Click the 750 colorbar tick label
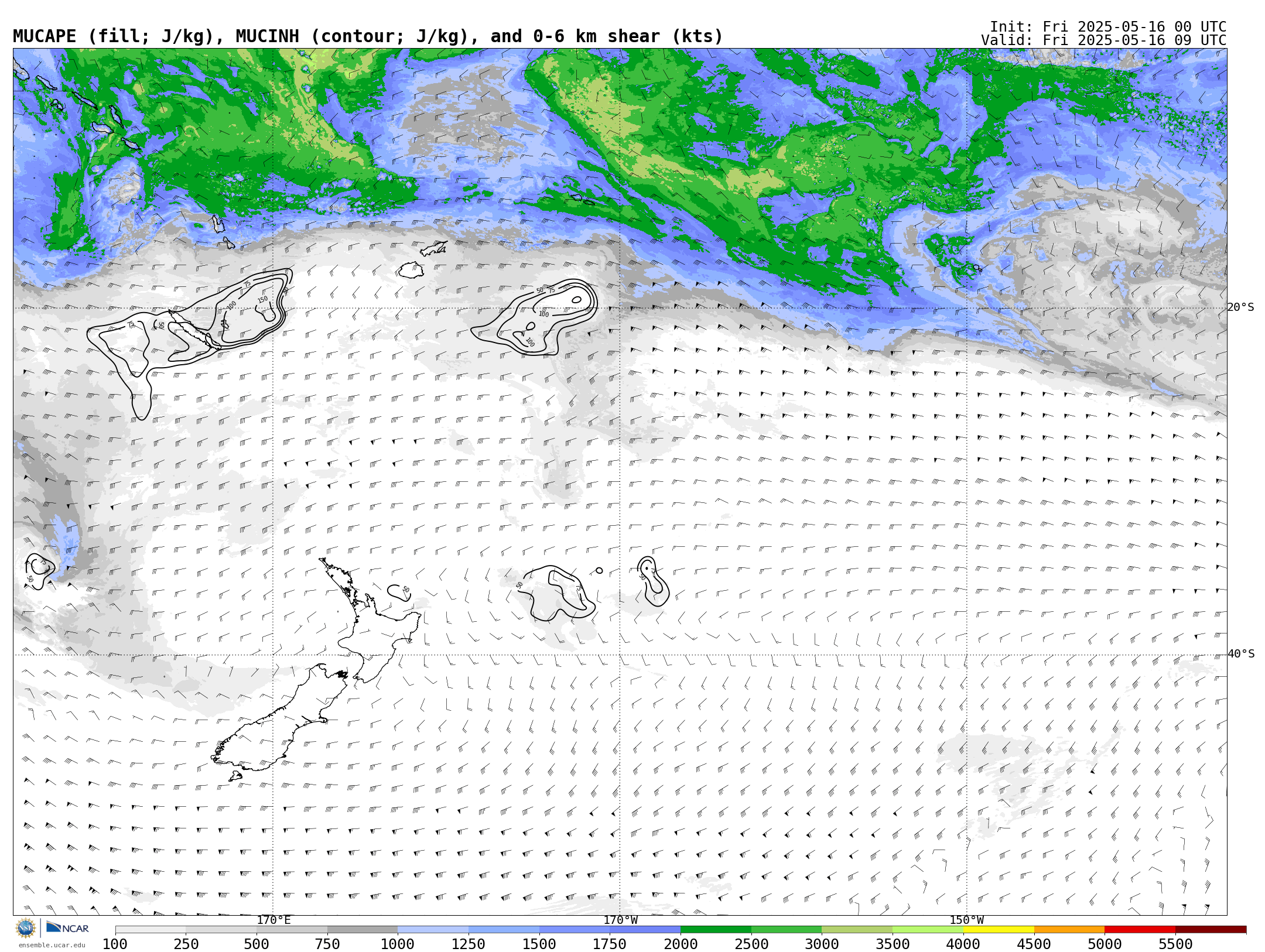 point(327,944)
